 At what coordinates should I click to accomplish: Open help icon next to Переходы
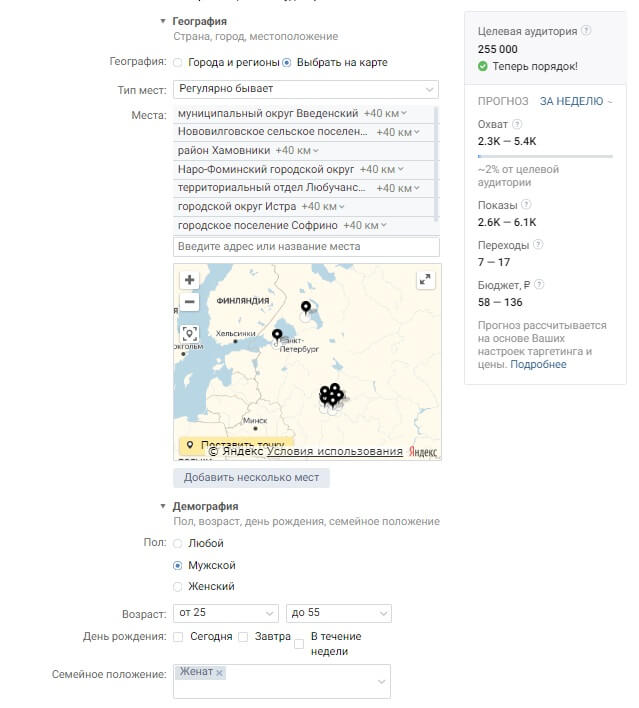coord(538,245)
